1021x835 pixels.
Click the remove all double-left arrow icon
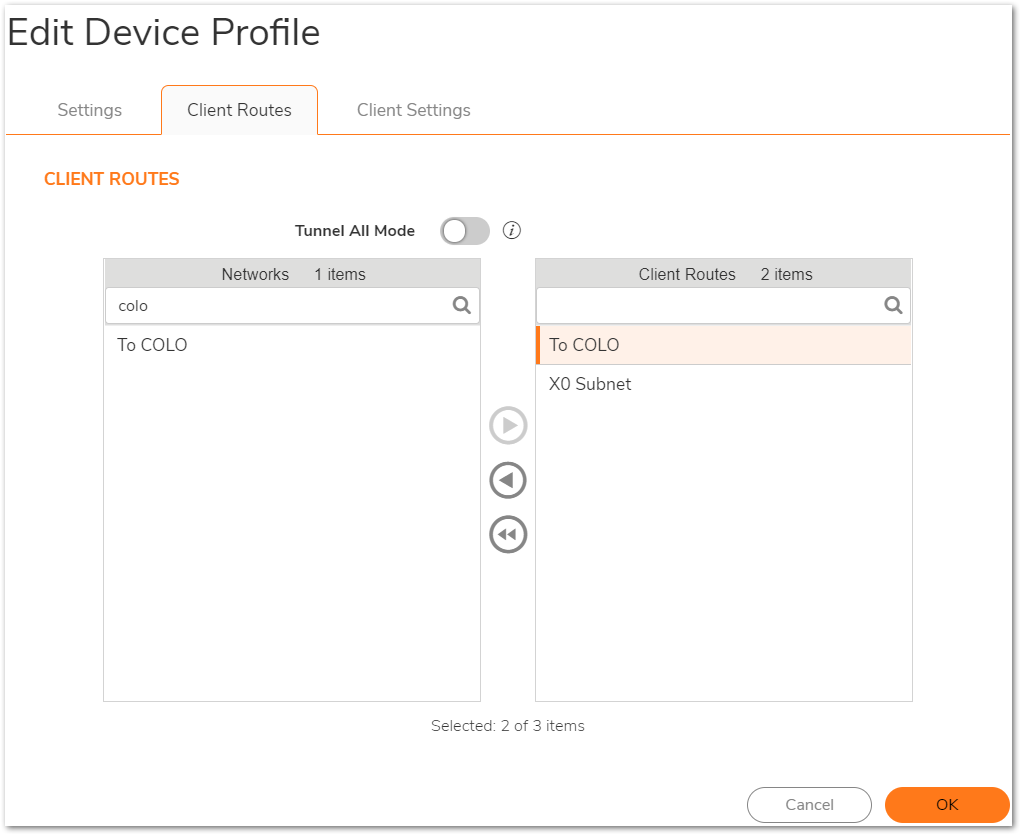coord(508,535)
